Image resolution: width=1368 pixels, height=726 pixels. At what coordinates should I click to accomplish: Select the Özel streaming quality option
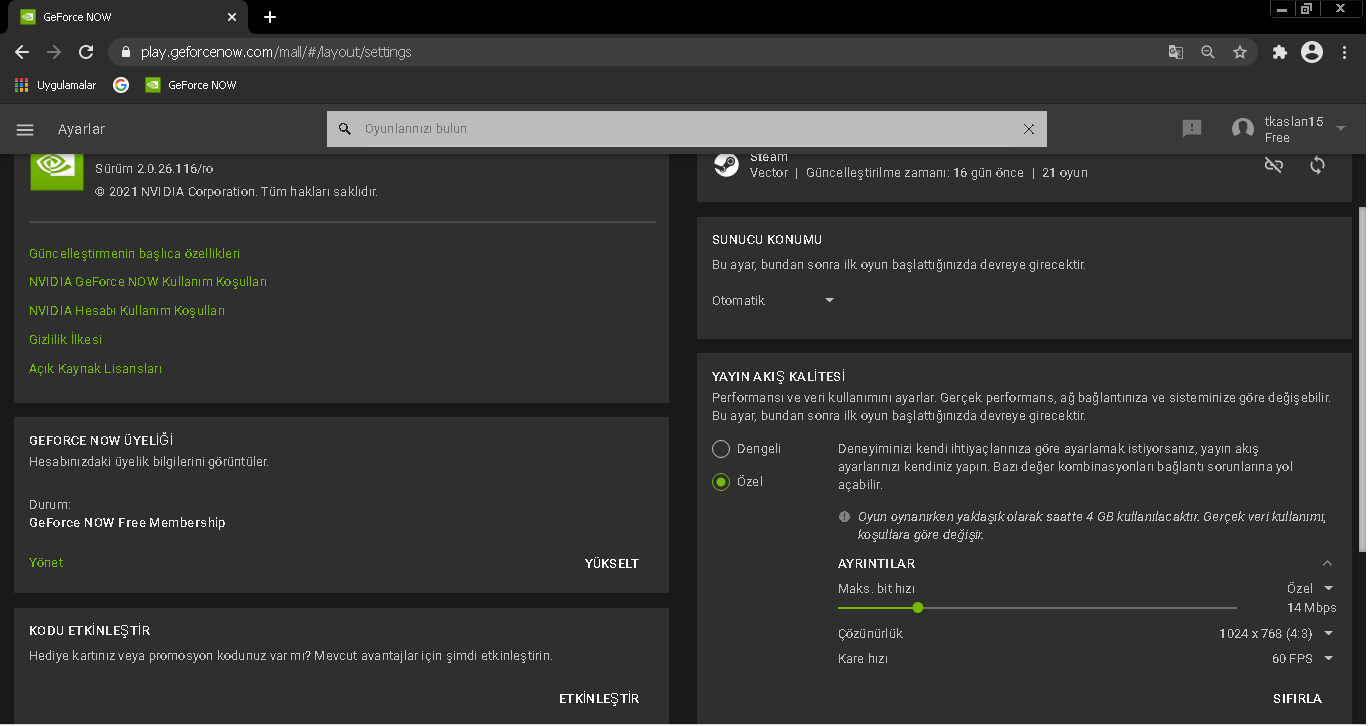[721, 482]
